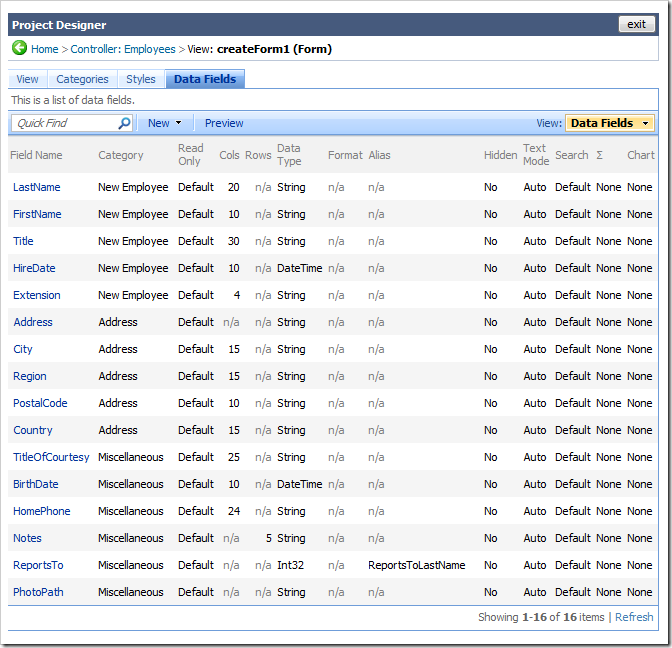Sort by Rows column header
The image size is (672, 648).
(x=258, y=155)
